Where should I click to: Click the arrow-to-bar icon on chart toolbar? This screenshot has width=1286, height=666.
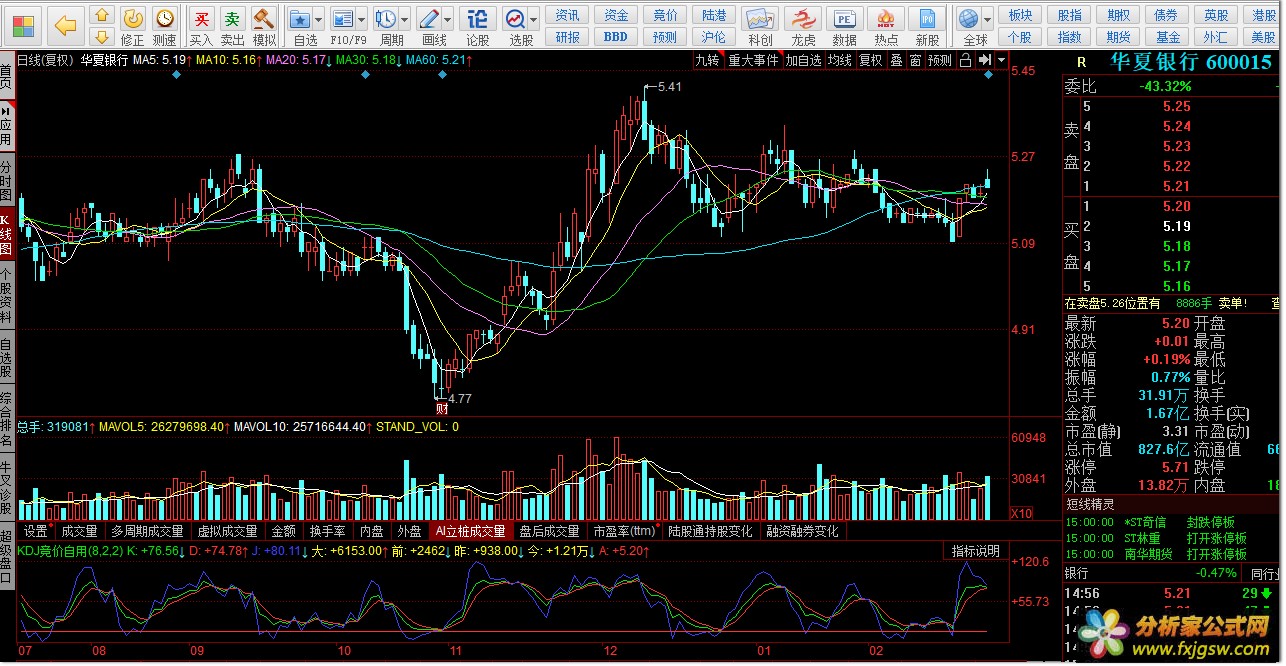click(x=985, y=60)
